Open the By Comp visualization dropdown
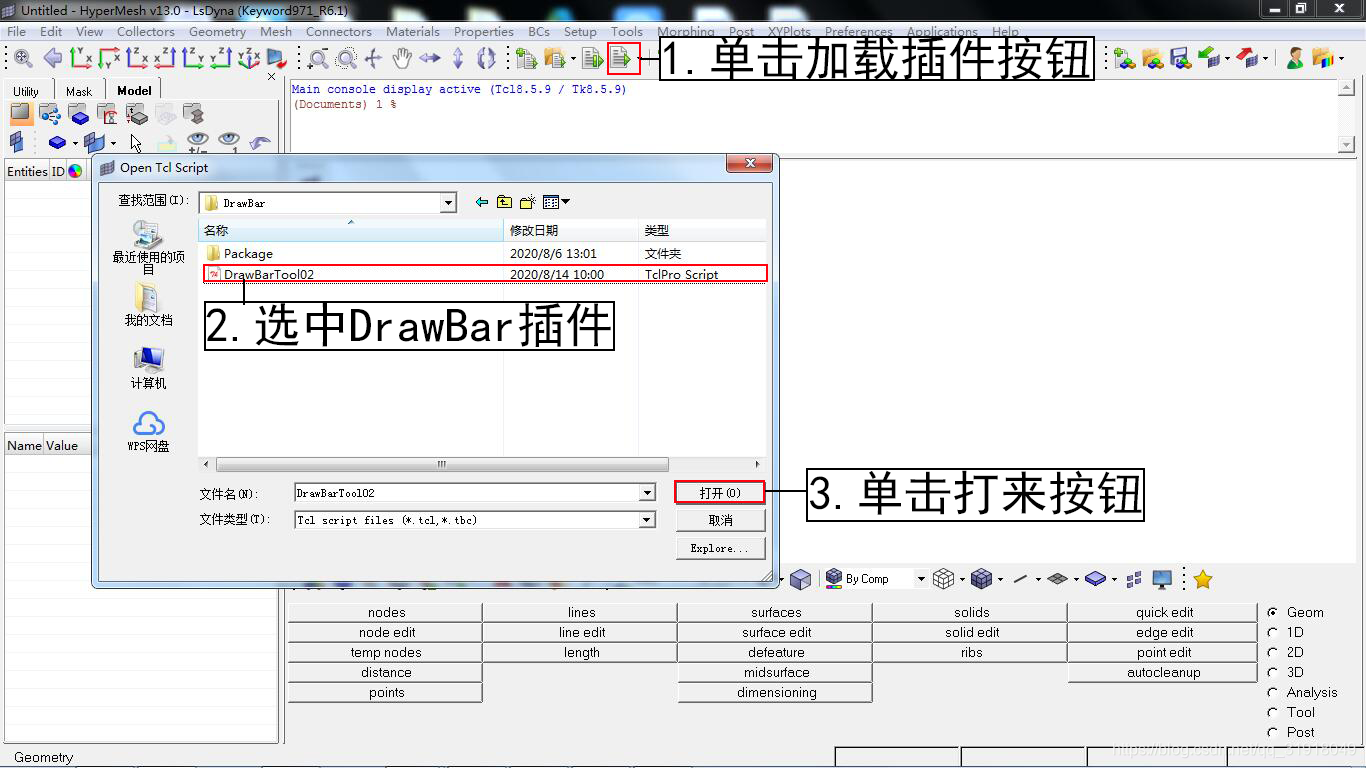The image size is (1366, 768). 918,579
